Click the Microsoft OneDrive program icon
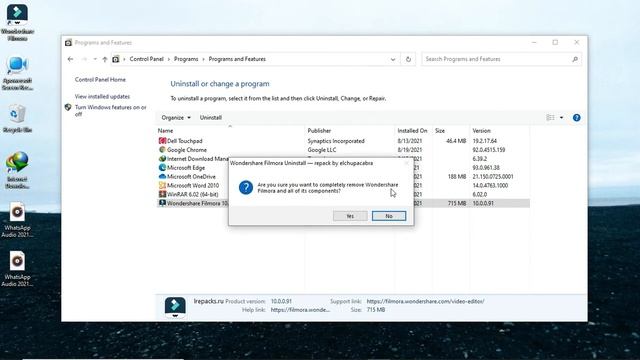The width and height of the screenshot is (640, 360). pos(162,177)
